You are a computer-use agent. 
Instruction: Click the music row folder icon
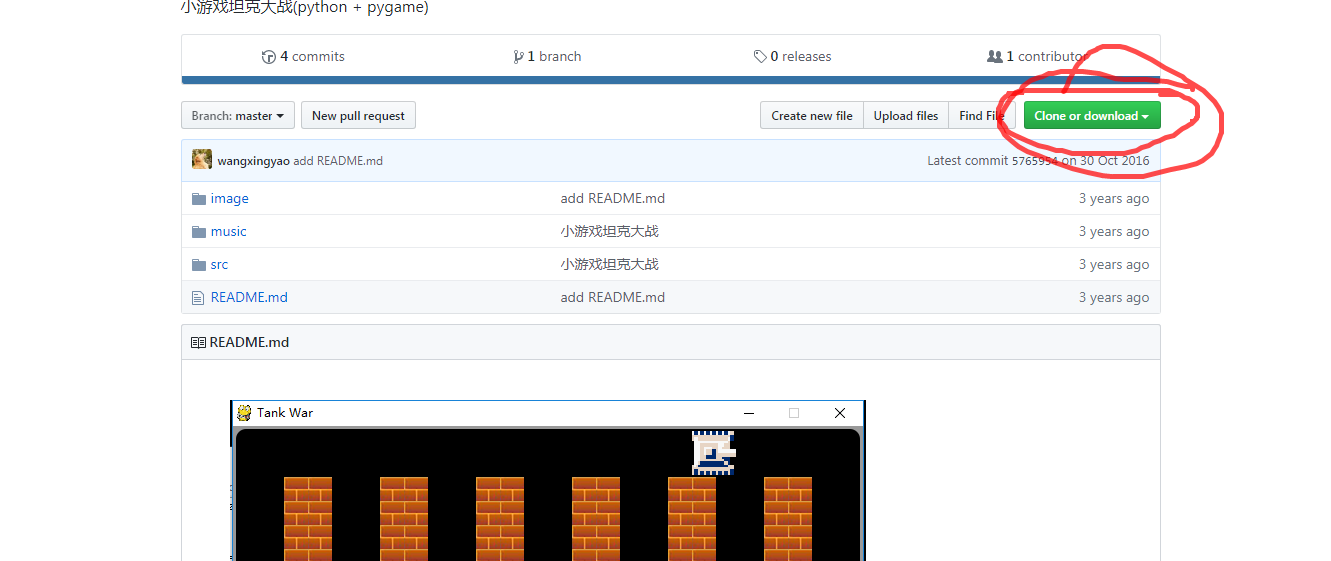tap(199, 232)
